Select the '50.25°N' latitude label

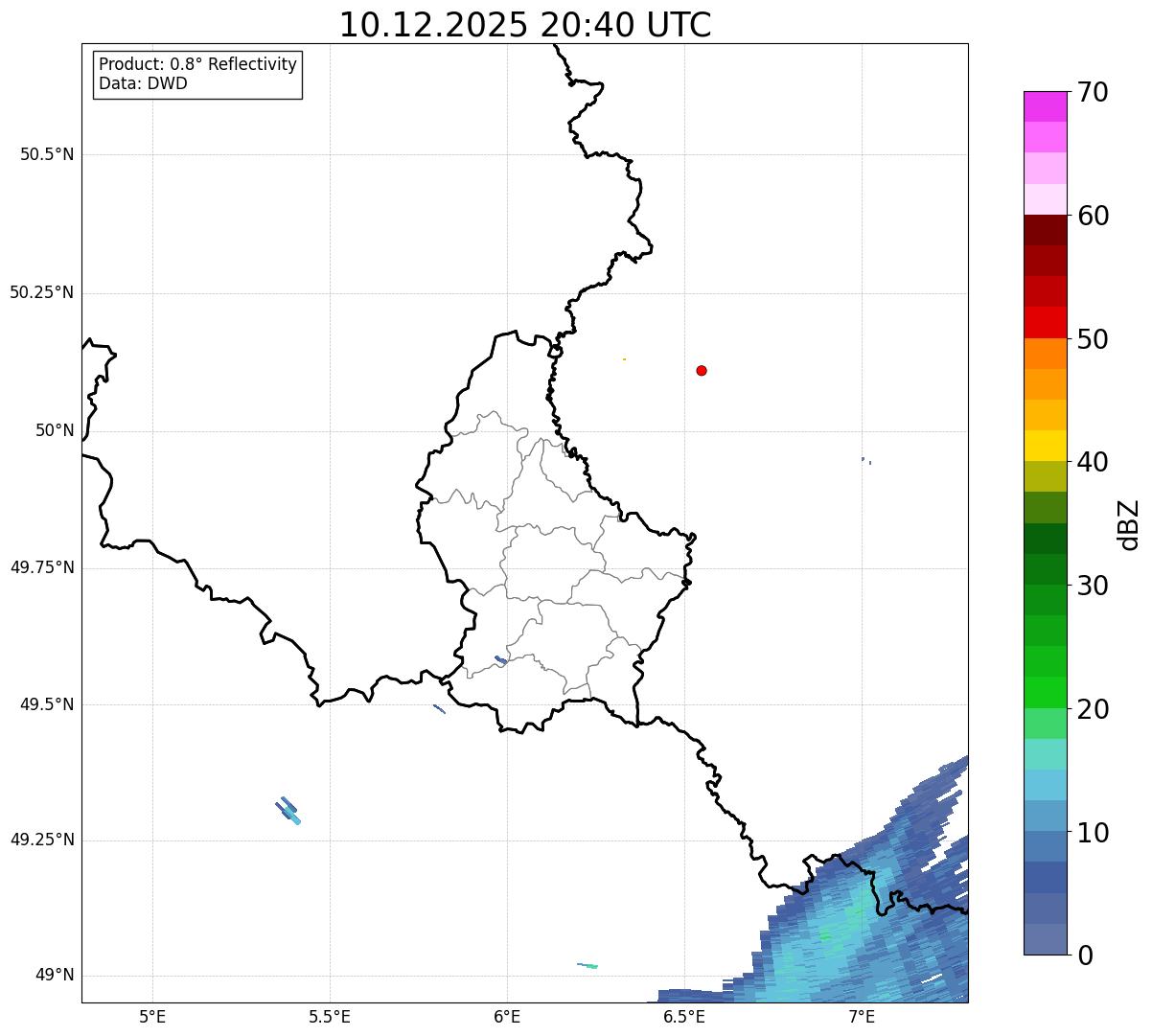point(42,292)
